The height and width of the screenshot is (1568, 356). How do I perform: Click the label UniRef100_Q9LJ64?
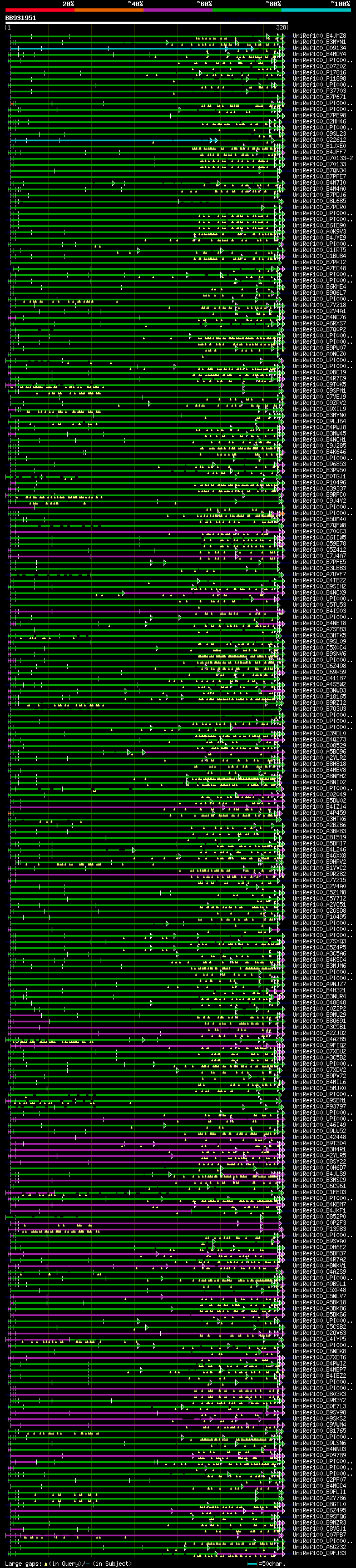(319, 421)
